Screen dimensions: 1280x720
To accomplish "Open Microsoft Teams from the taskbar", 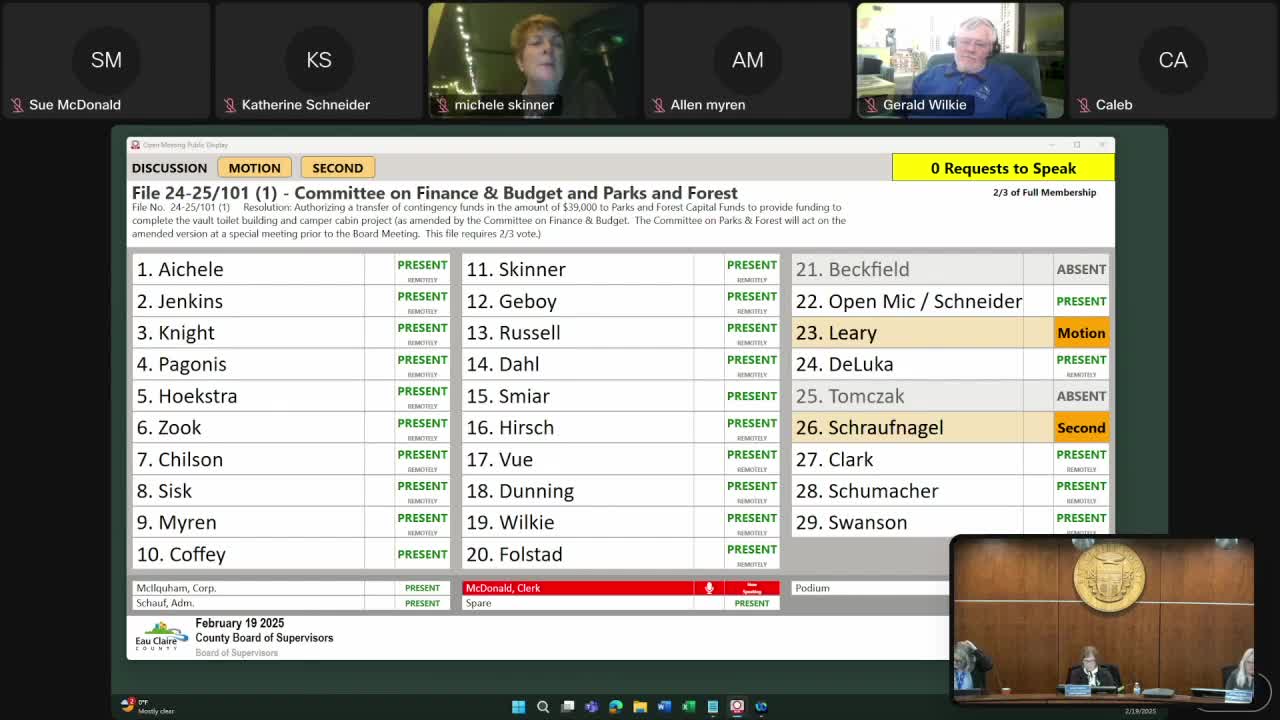I will (591, 706).
